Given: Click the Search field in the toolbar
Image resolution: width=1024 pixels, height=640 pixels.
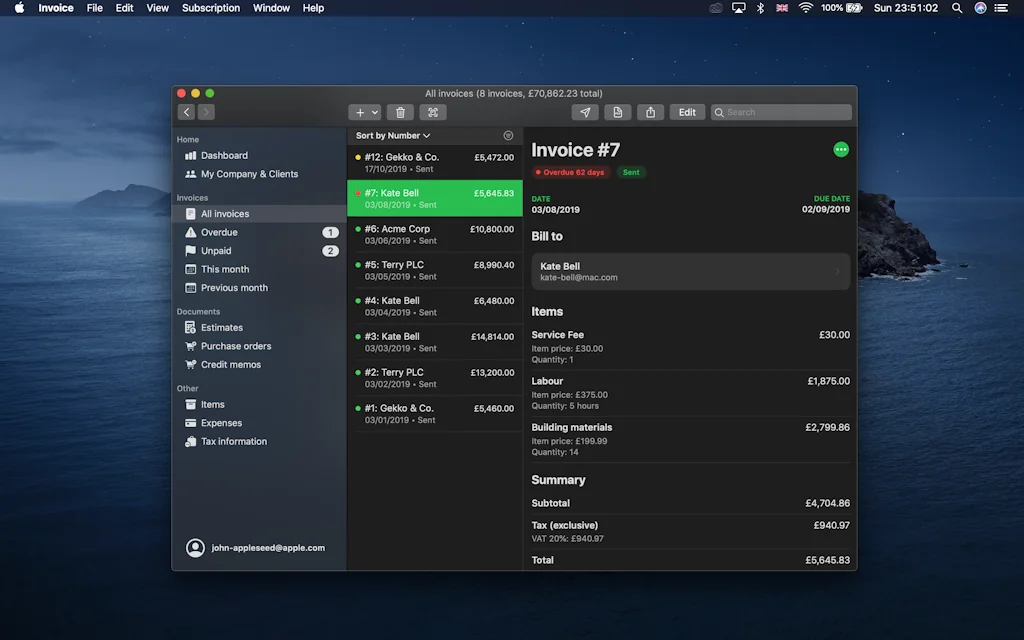Looking at the screenshot, I should pyautogui.click(x=780, y=112).
